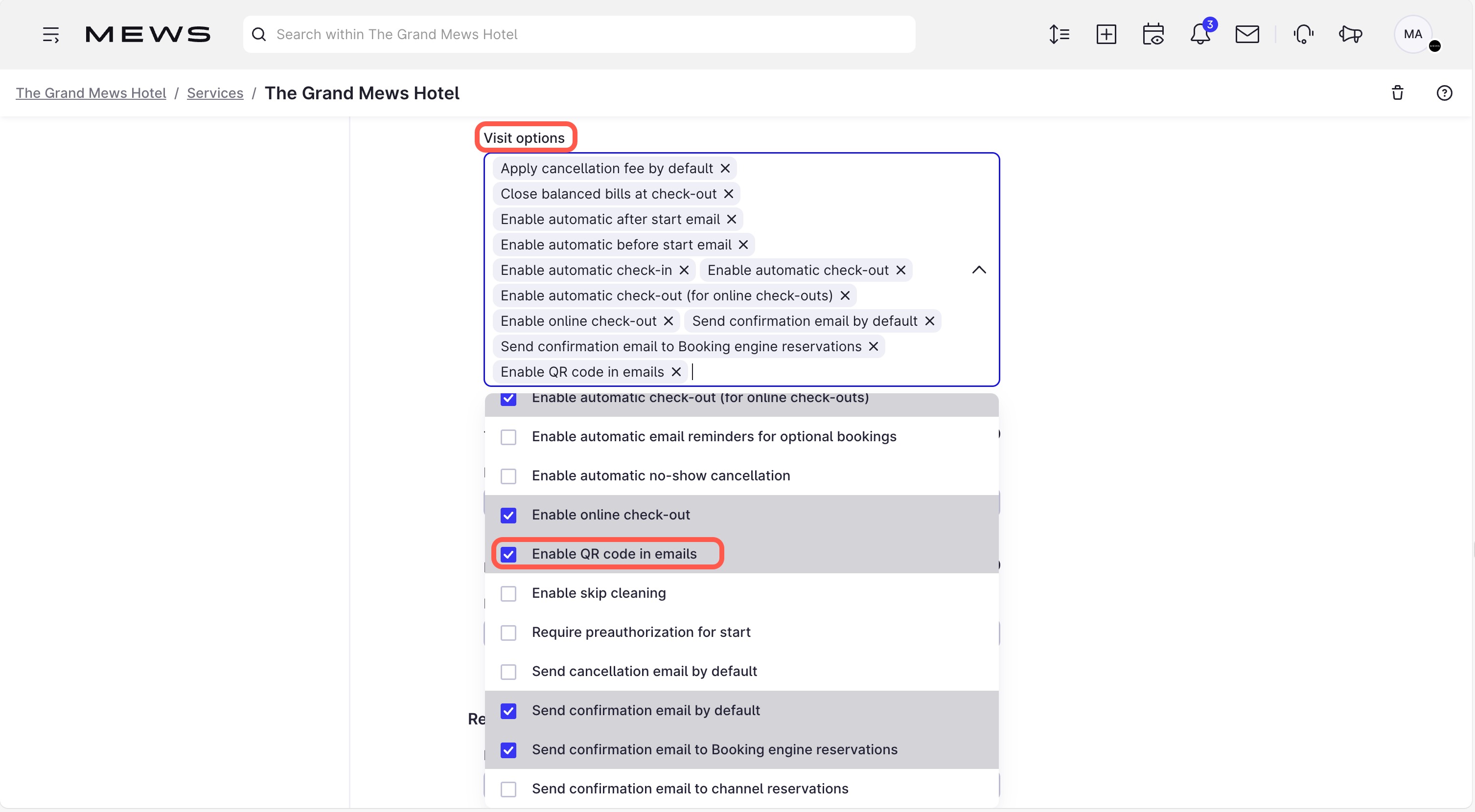This screenshot has width=1475, height=812.
Task: Click the megaphone announcements icon
Action: (1350, 34)
